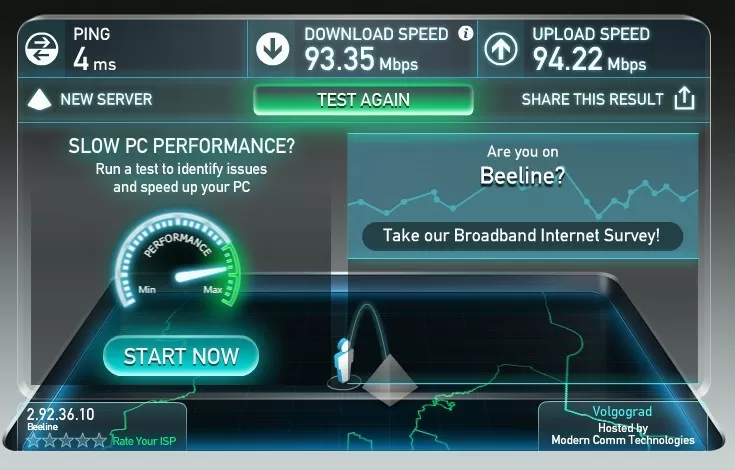Viewport: 735px width, 470px height.
Task: Click the upload speed arrow icon
Action: click(501, 49)
